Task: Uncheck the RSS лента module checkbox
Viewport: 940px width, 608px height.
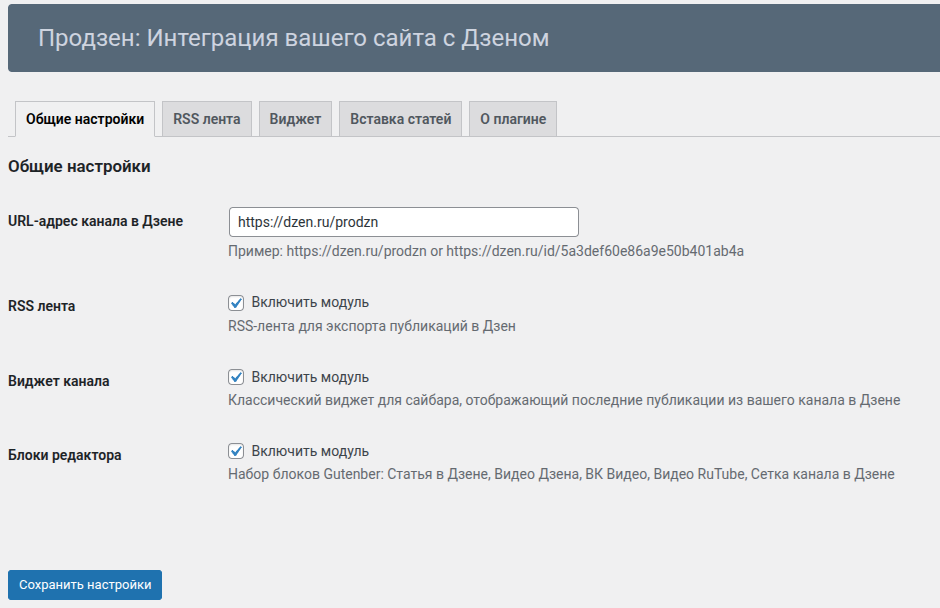Action: click(237, 303)
